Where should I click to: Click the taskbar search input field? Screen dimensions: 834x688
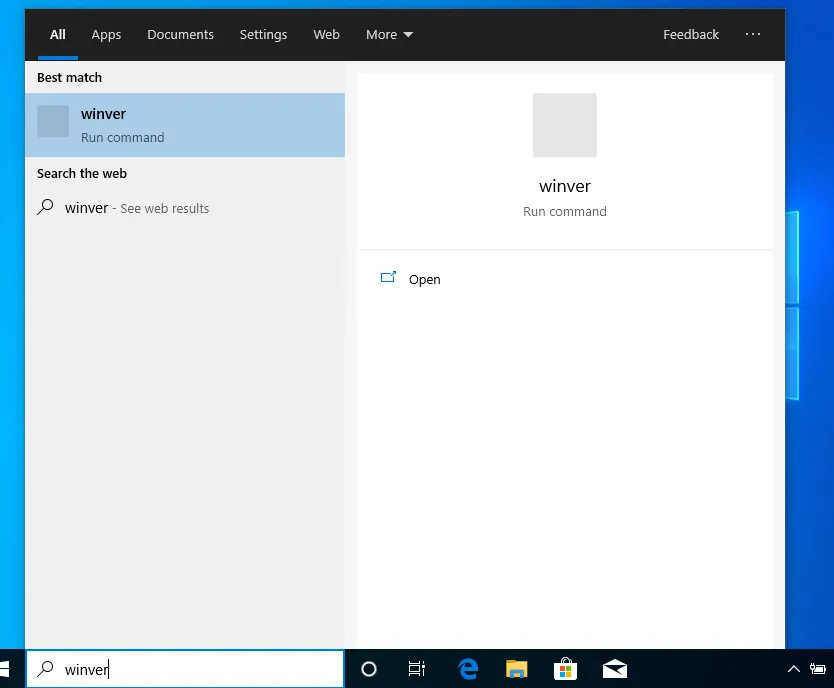tap(185, 669)
